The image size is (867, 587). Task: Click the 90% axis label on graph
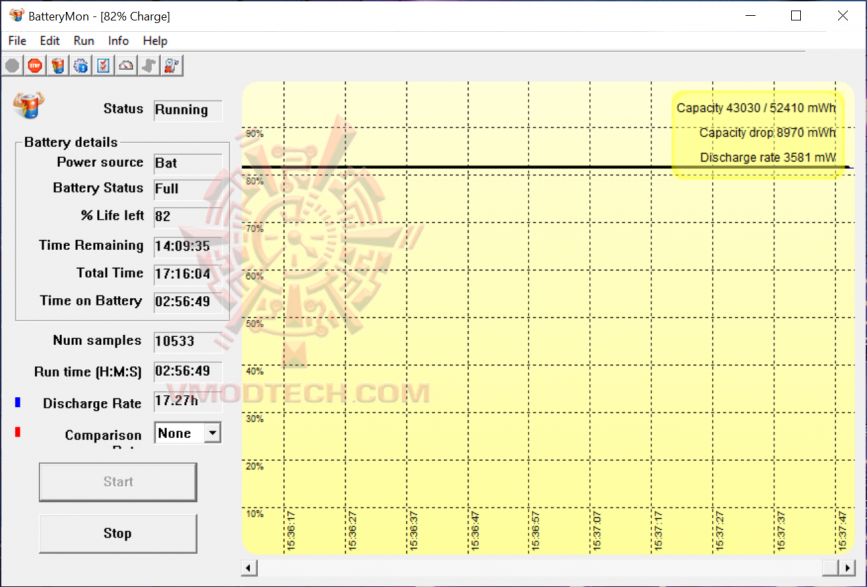(x=254, y=134)
